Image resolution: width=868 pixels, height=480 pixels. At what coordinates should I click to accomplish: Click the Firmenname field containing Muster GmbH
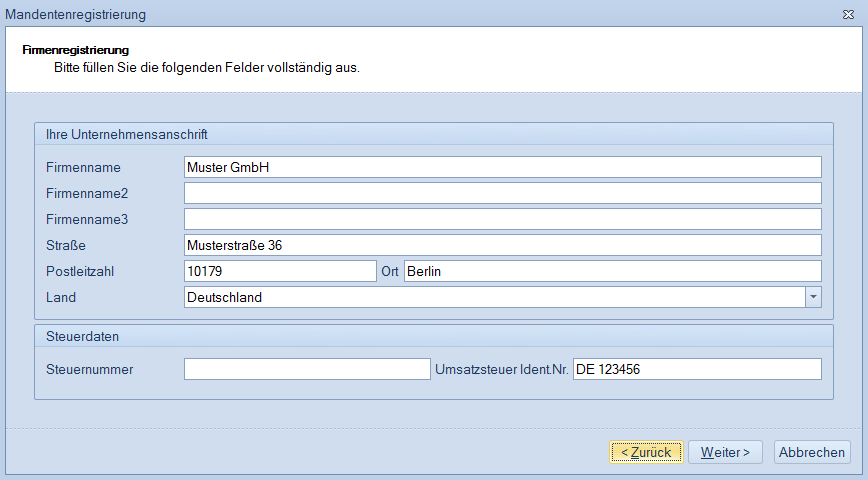(x=502, y=167)
